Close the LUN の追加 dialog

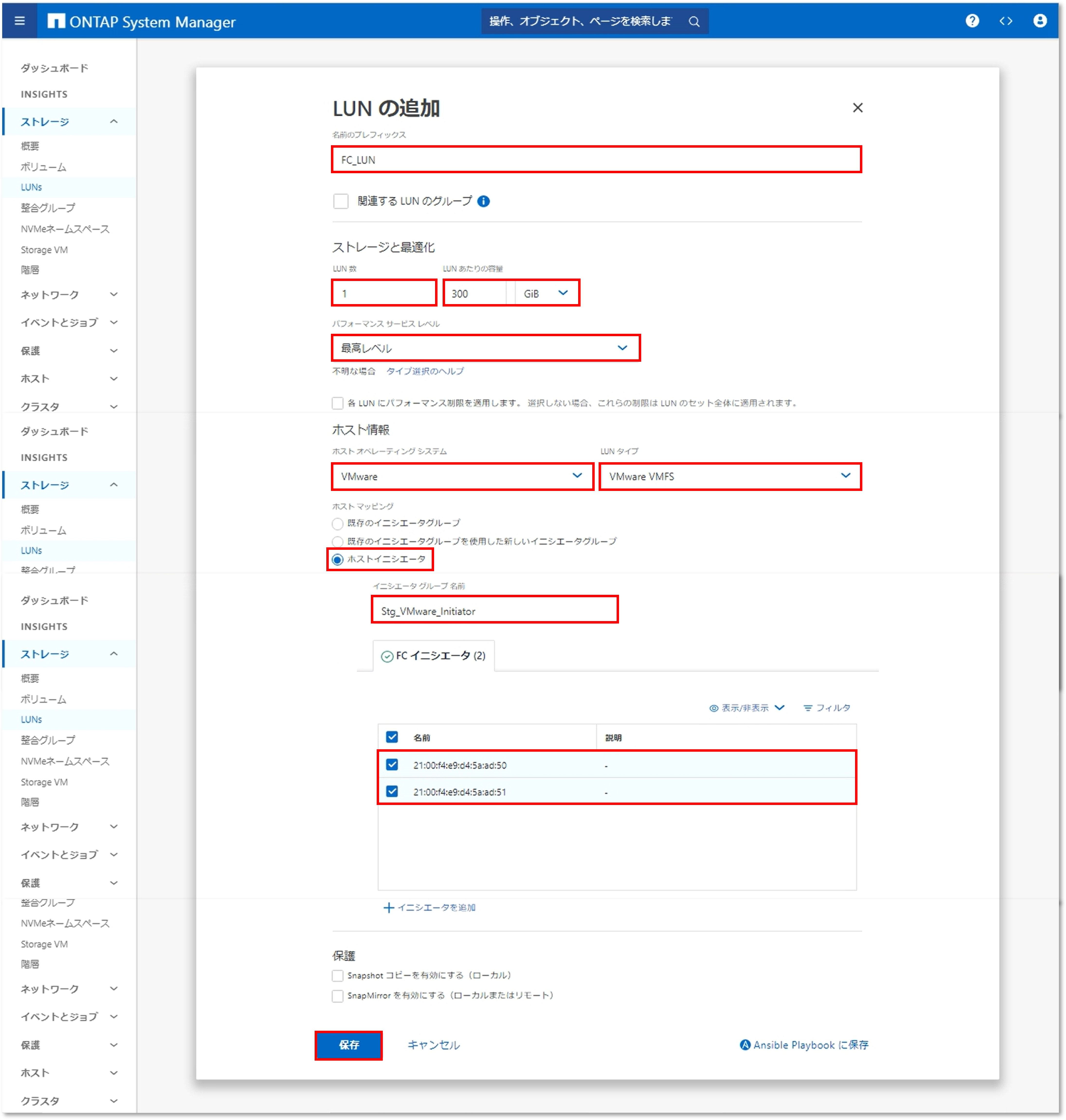click(857, 108)
